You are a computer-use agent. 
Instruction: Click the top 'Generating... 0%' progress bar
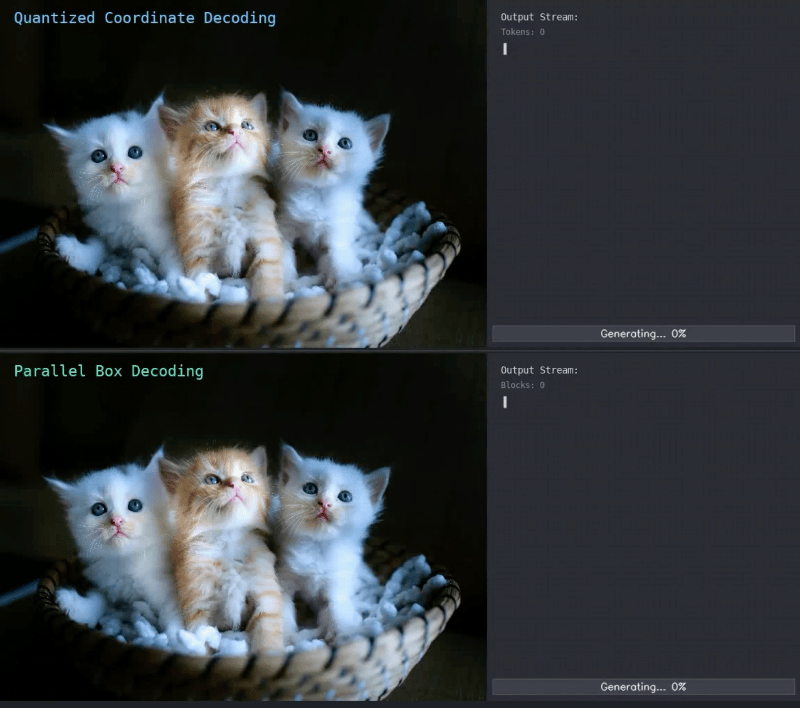(x=643, y=334)
